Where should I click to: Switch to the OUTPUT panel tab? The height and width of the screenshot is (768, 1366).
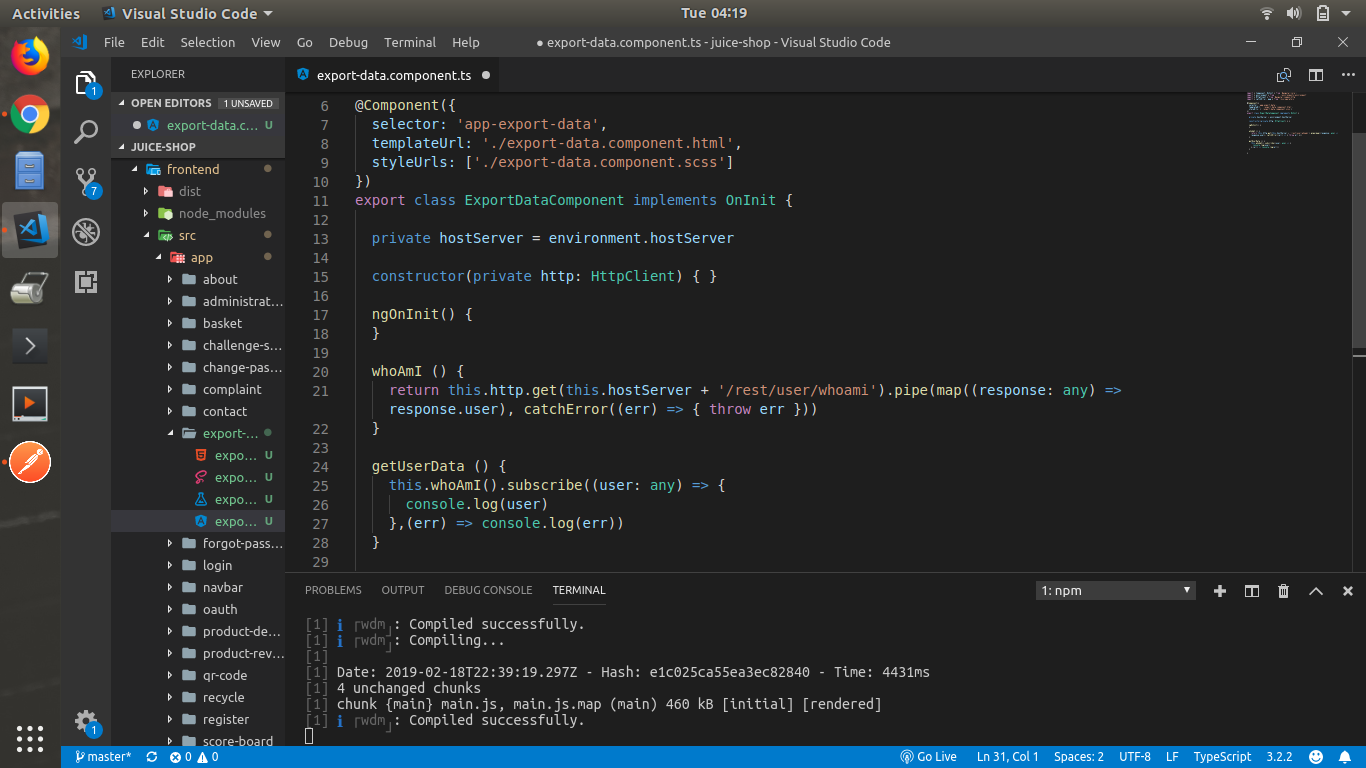[x=403, y=590]
